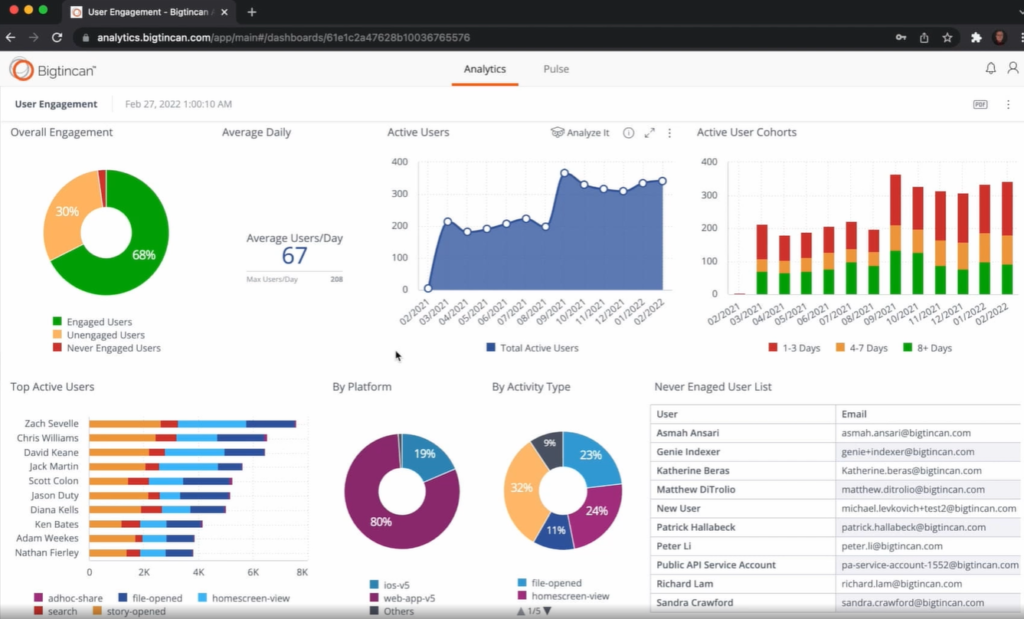Viewport: 1024px width, 619px height.
Task: Expand the Active Users chart to fullscreen
Action: pos(648,132)
